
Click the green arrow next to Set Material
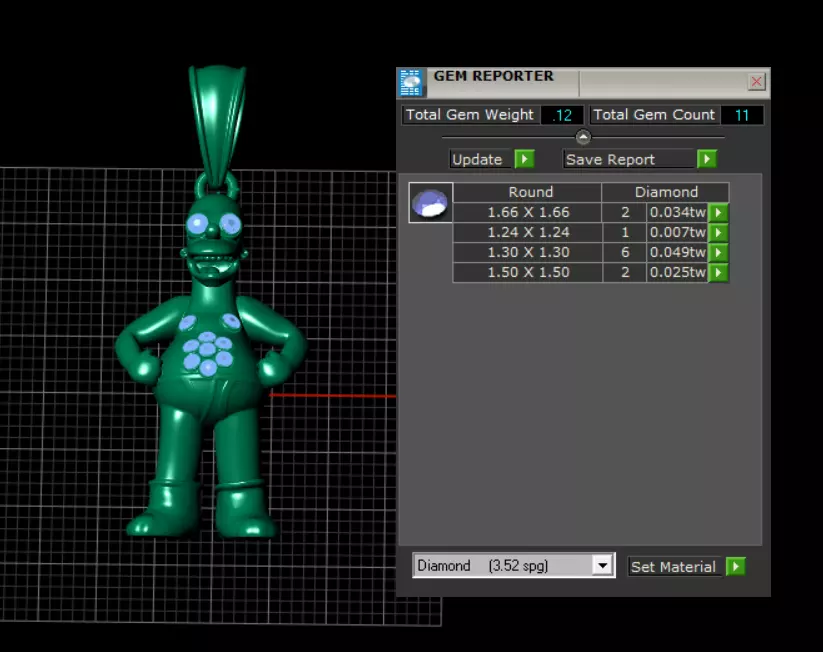pyautogui.click(x=736, y=566)
